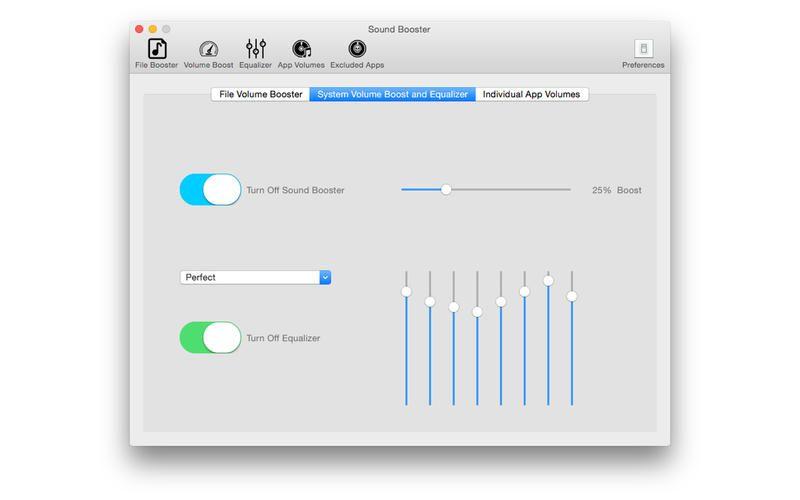Switch to Individual App Volumes tab
800x500 pixels.
pos(531,94)
